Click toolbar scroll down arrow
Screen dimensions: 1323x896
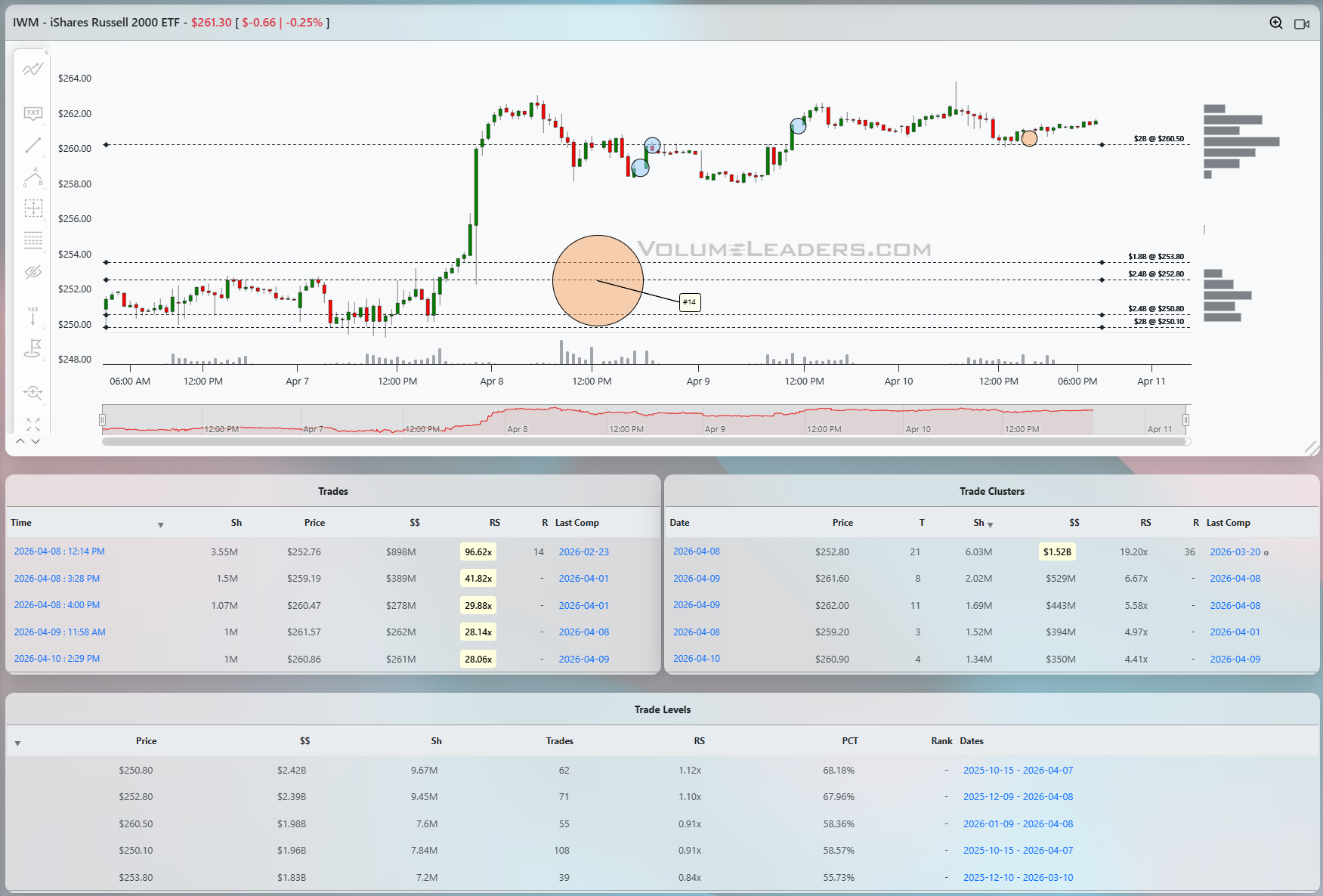(36, 440)
